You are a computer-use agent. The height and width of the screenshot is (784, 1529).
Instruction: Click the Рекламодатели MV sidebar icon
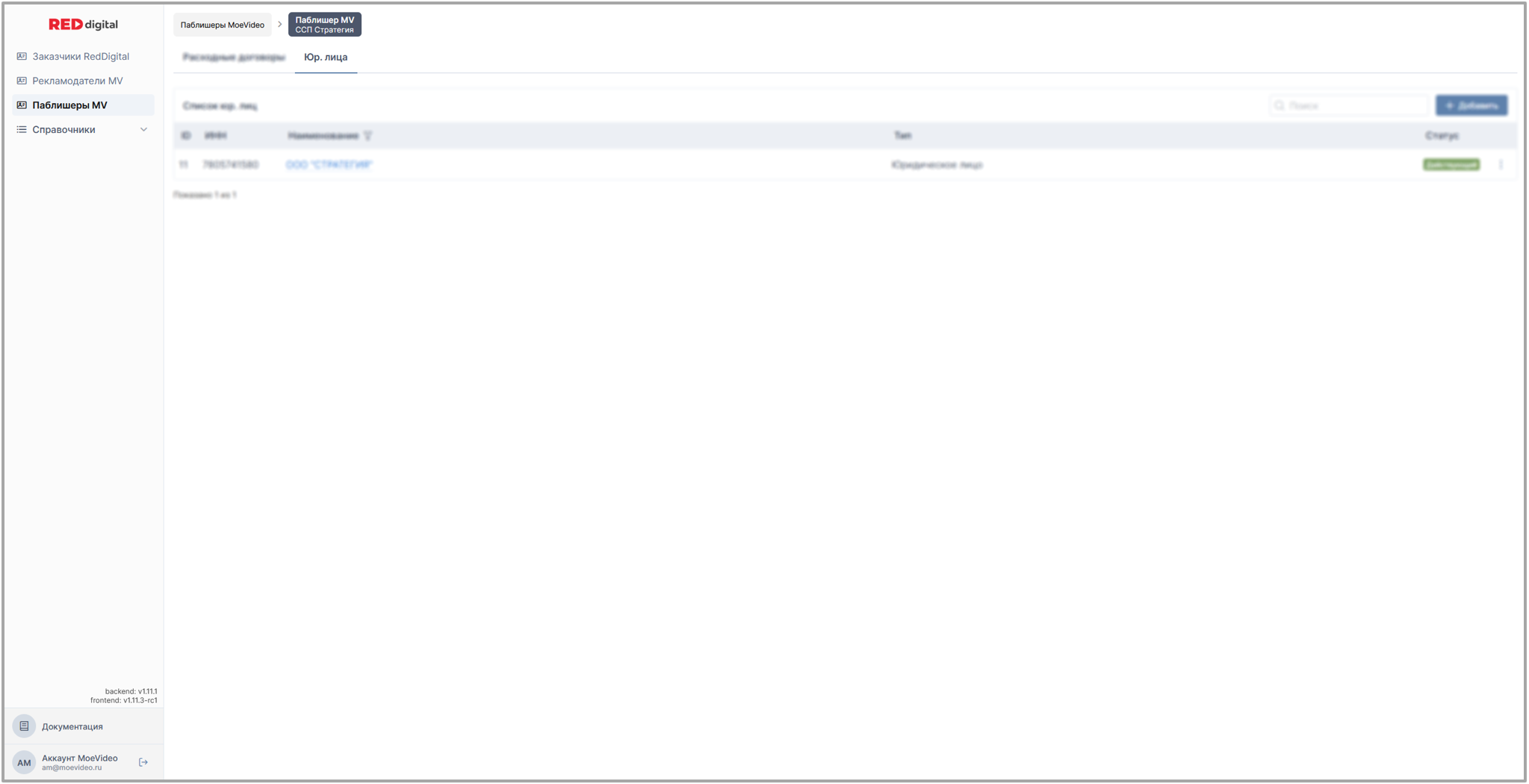click(22, 81)
